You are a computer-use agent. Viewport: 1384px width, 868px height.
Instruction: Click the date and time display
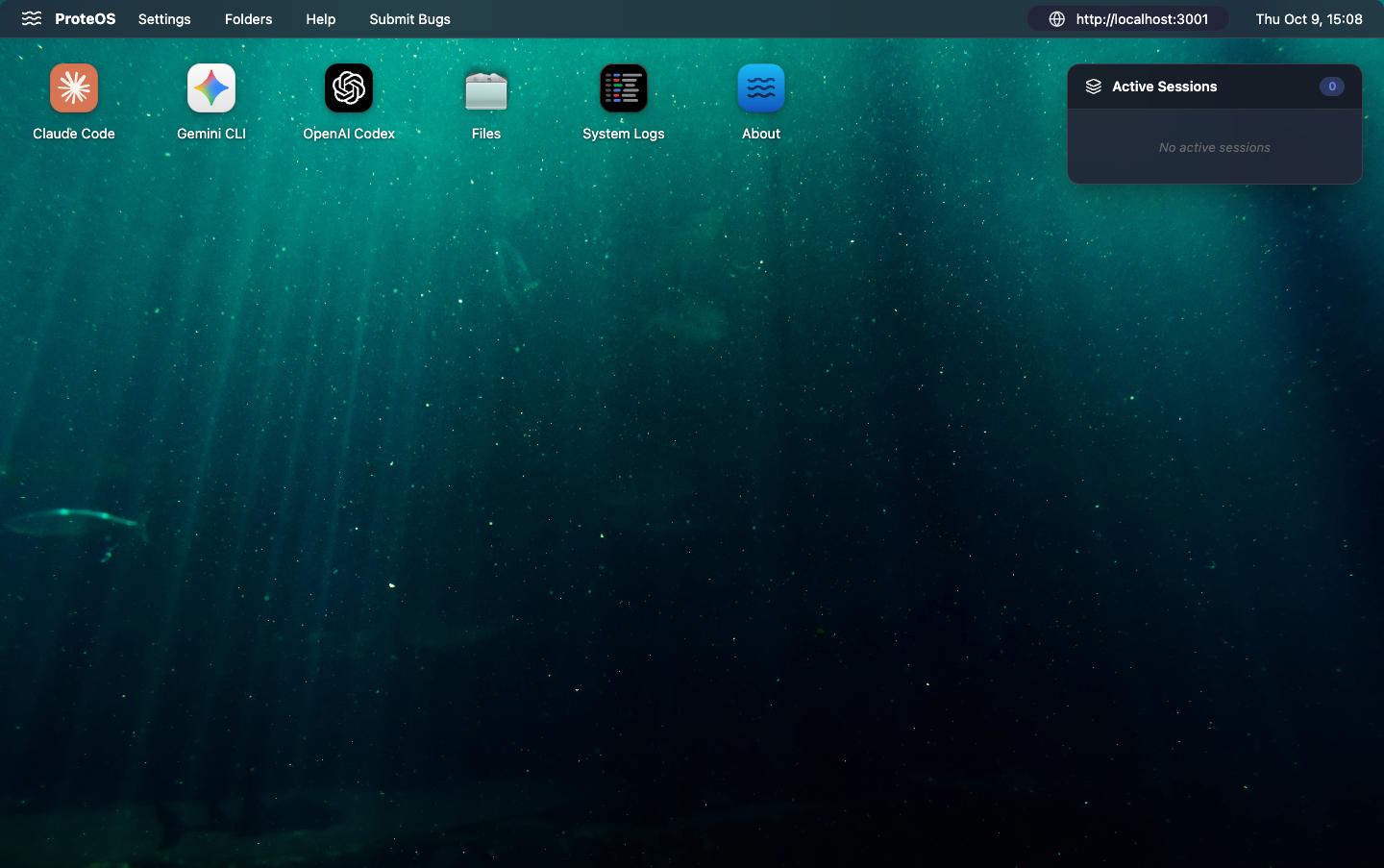[x=1309, y=19]
